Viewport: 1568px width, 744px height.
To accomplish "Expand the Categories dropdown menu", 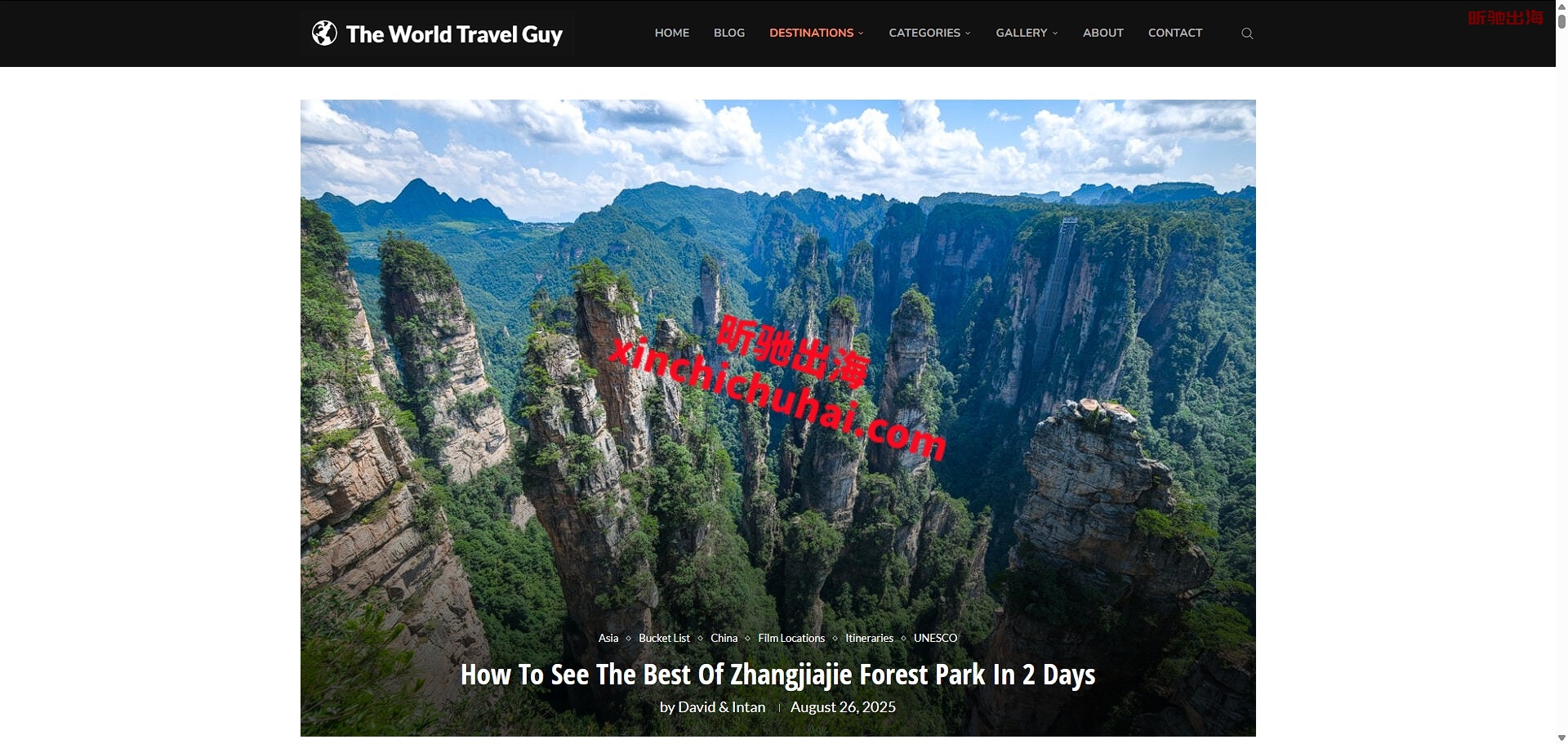I will tap(929, 33).
